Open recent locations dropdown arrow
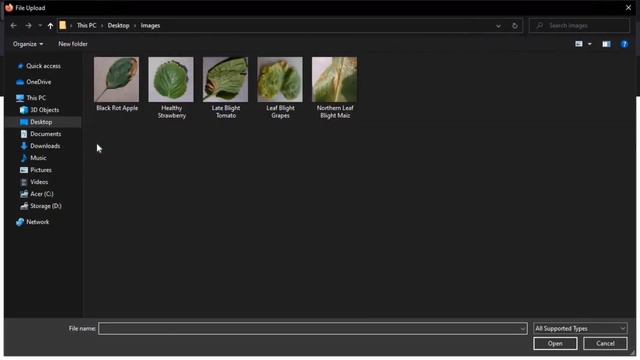The image size is (640, 360). (x=40, y=25)
